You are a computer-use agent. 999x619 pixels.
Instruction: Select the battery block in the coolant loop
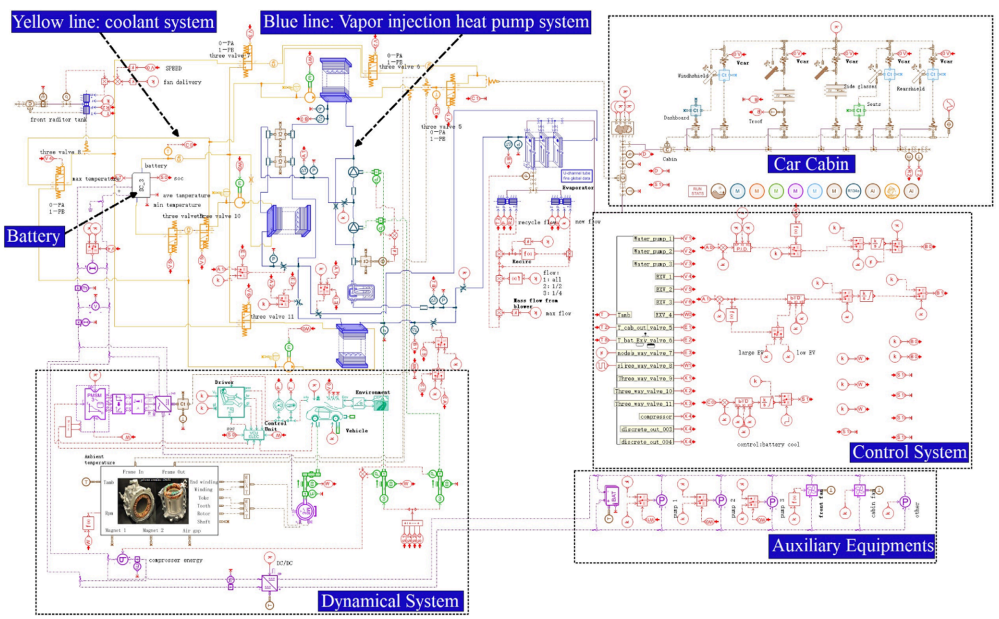tap(141, 184)
